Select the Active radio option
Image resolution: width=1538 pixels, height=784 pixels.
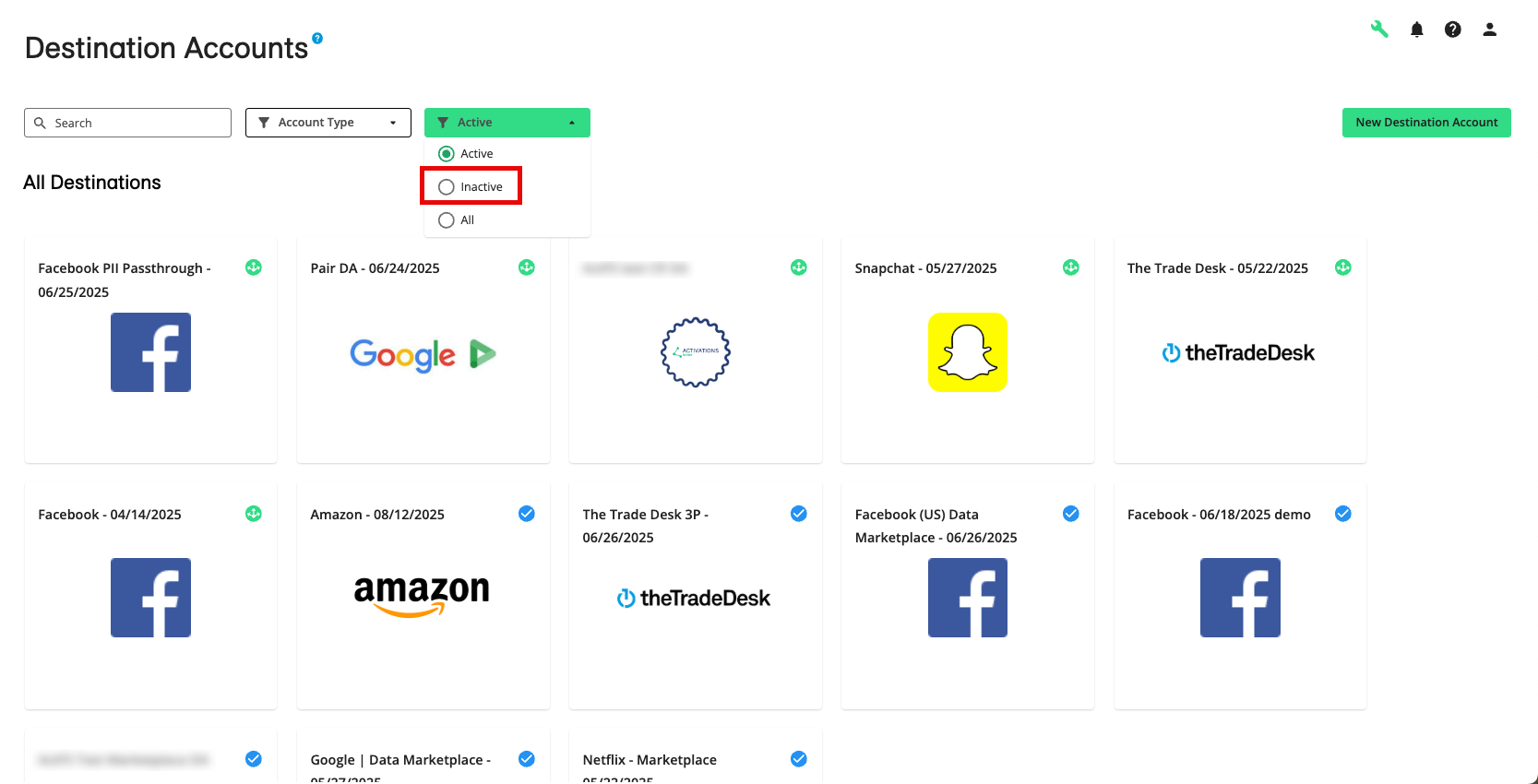(447, 154)
